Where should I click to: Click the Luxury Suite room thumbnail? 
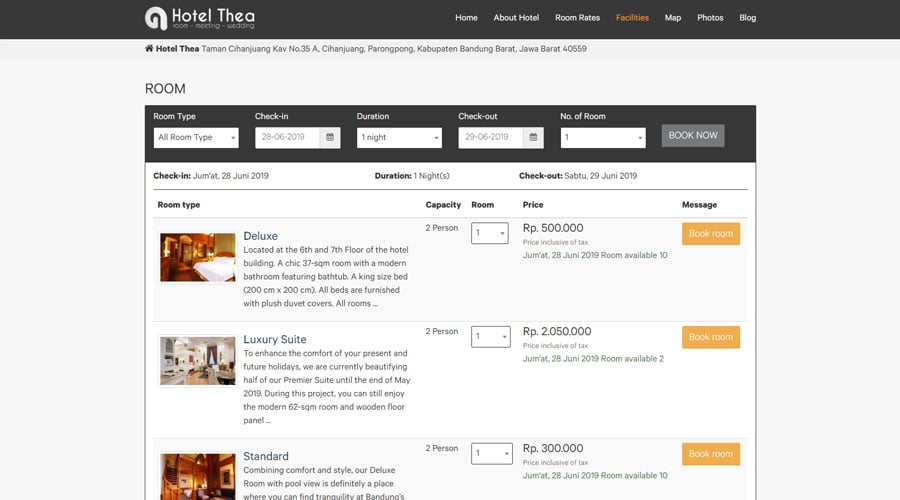pyautogui.click(x=197, y=360)
